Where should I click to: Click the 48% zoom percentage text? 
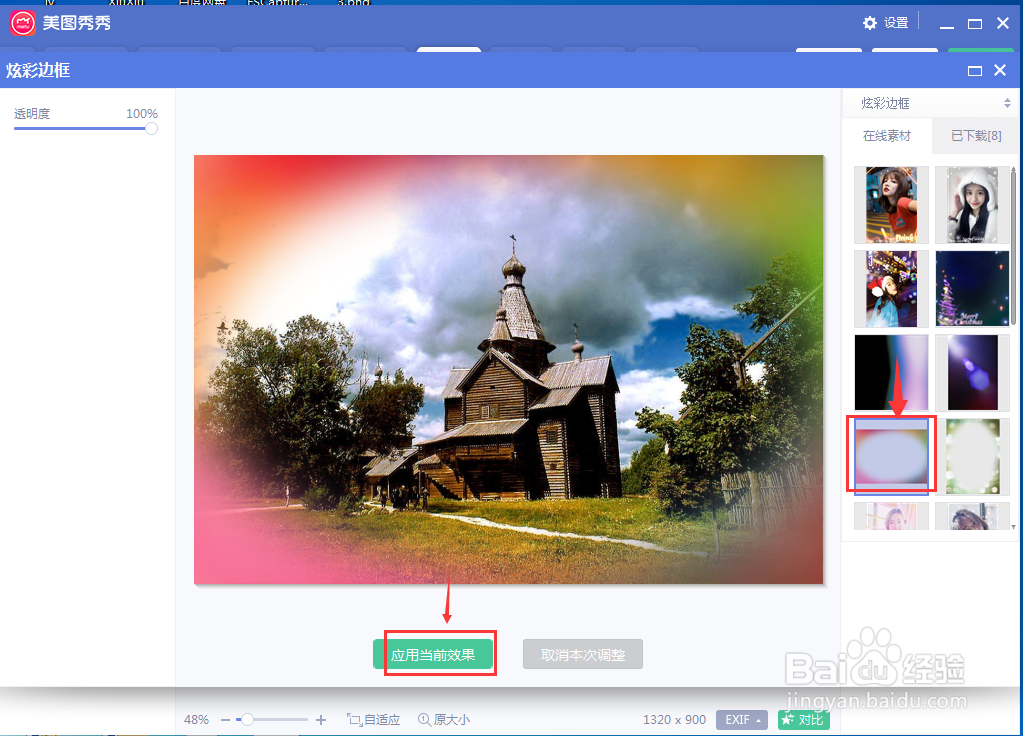pyautogui.click(x=196, y=720)
